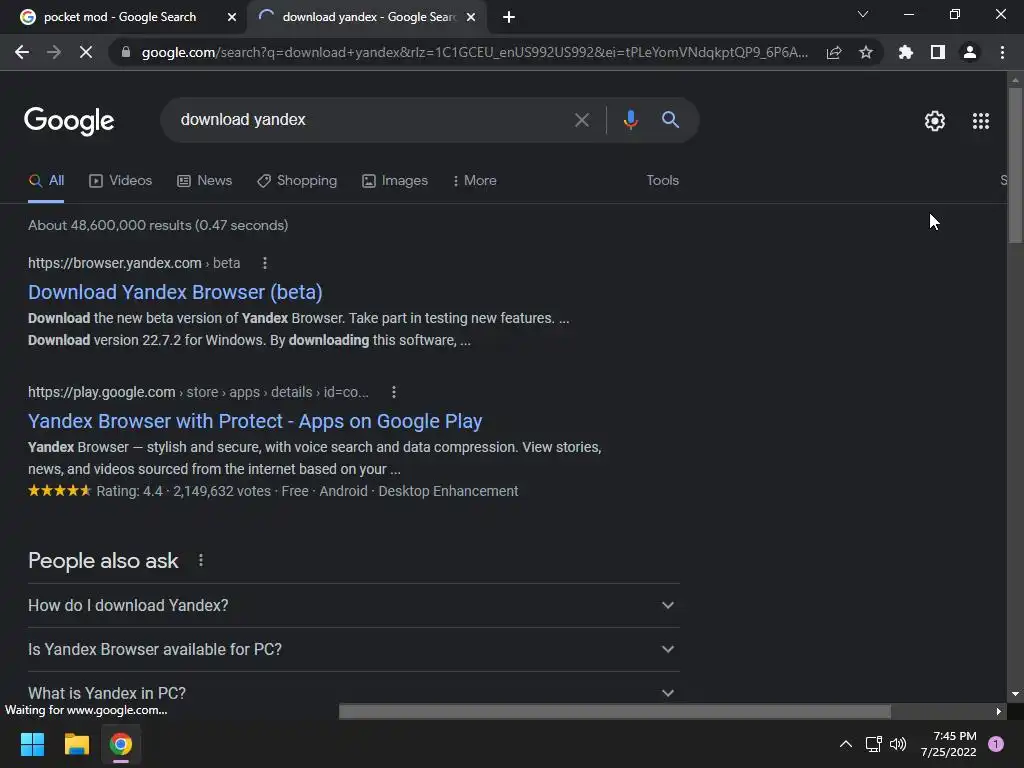This screenshot has width=1024, height=768.
Task: Open the Extensions puzzle icon
Action: click(905, 52)
